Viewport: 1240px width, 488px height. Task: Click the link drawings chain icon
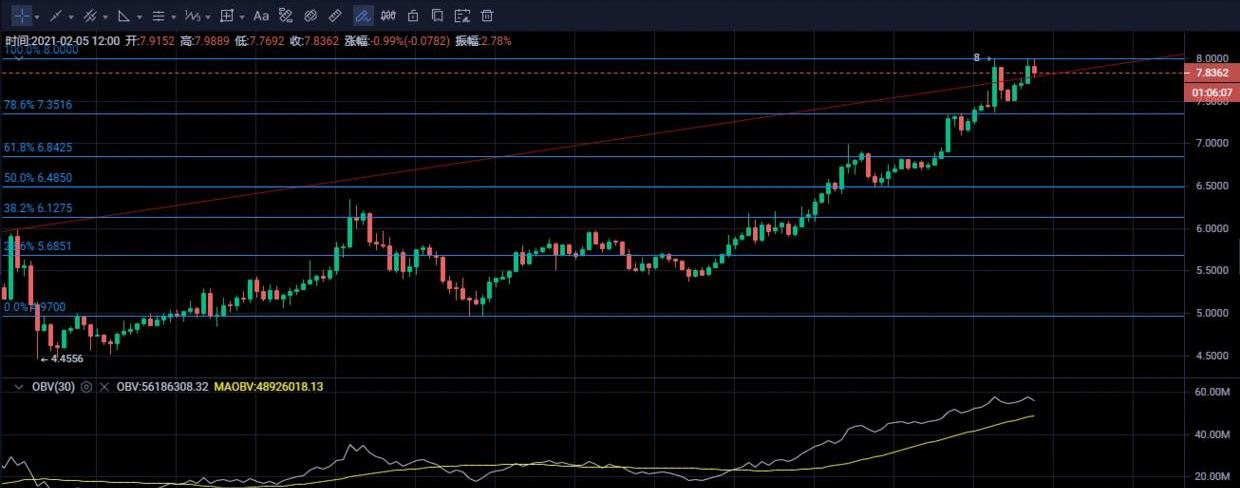tap(310, 16)
